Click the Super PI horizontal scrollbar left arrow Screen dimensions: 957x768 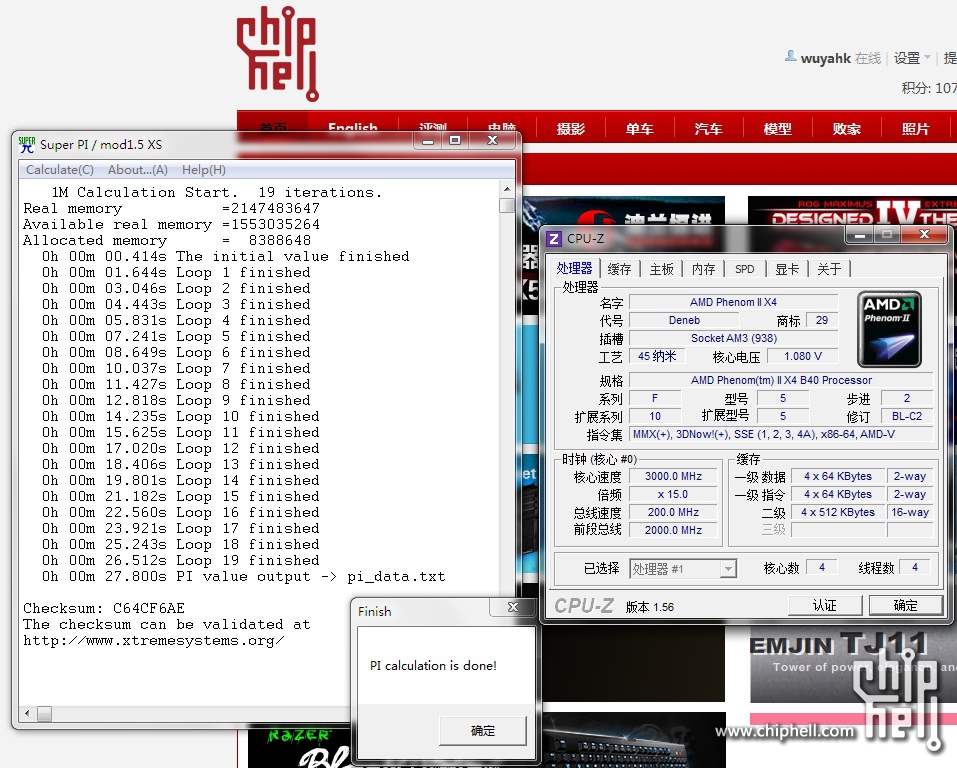point(27,713)
